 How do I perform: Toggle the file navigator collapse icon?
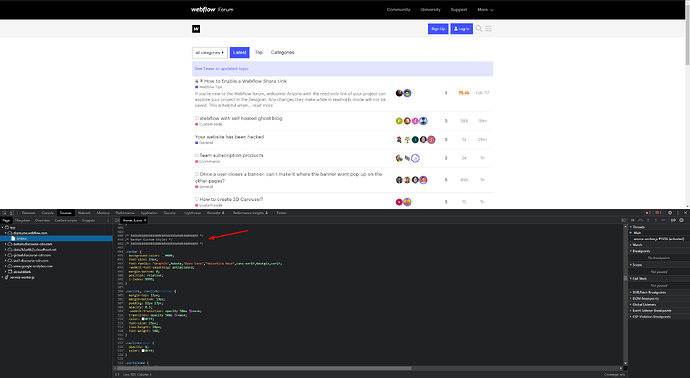click(x=117, y=220)
